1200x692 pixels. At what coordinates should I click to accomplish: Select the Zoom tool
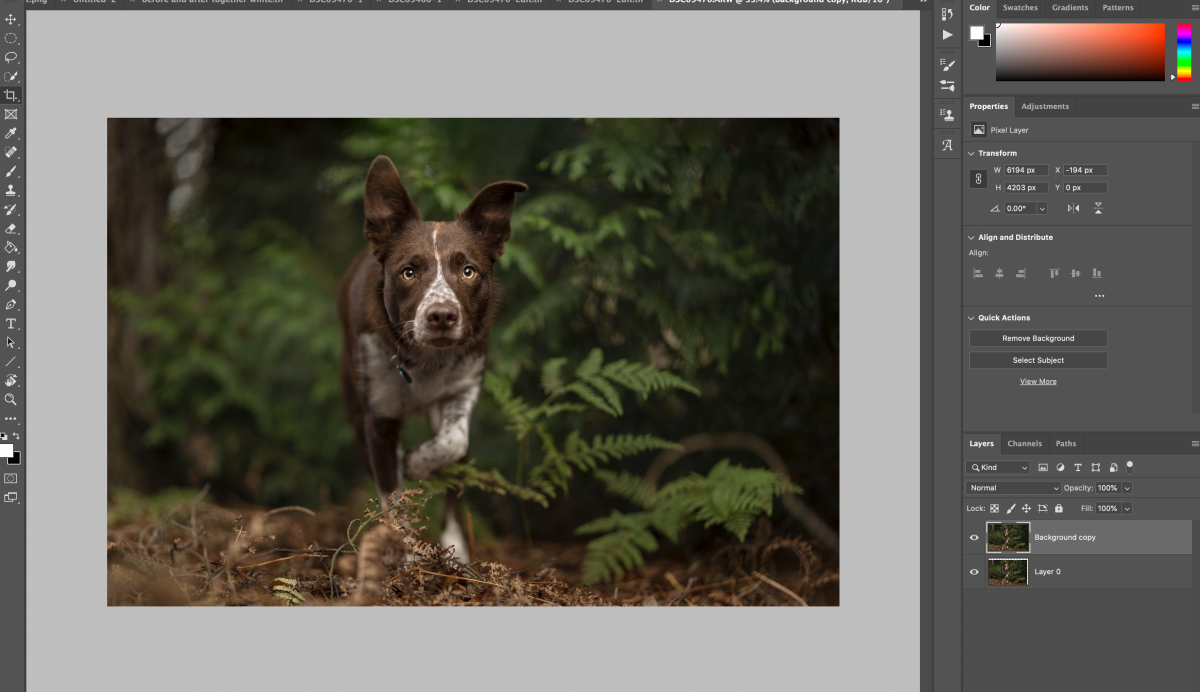[x=12, y=399]
